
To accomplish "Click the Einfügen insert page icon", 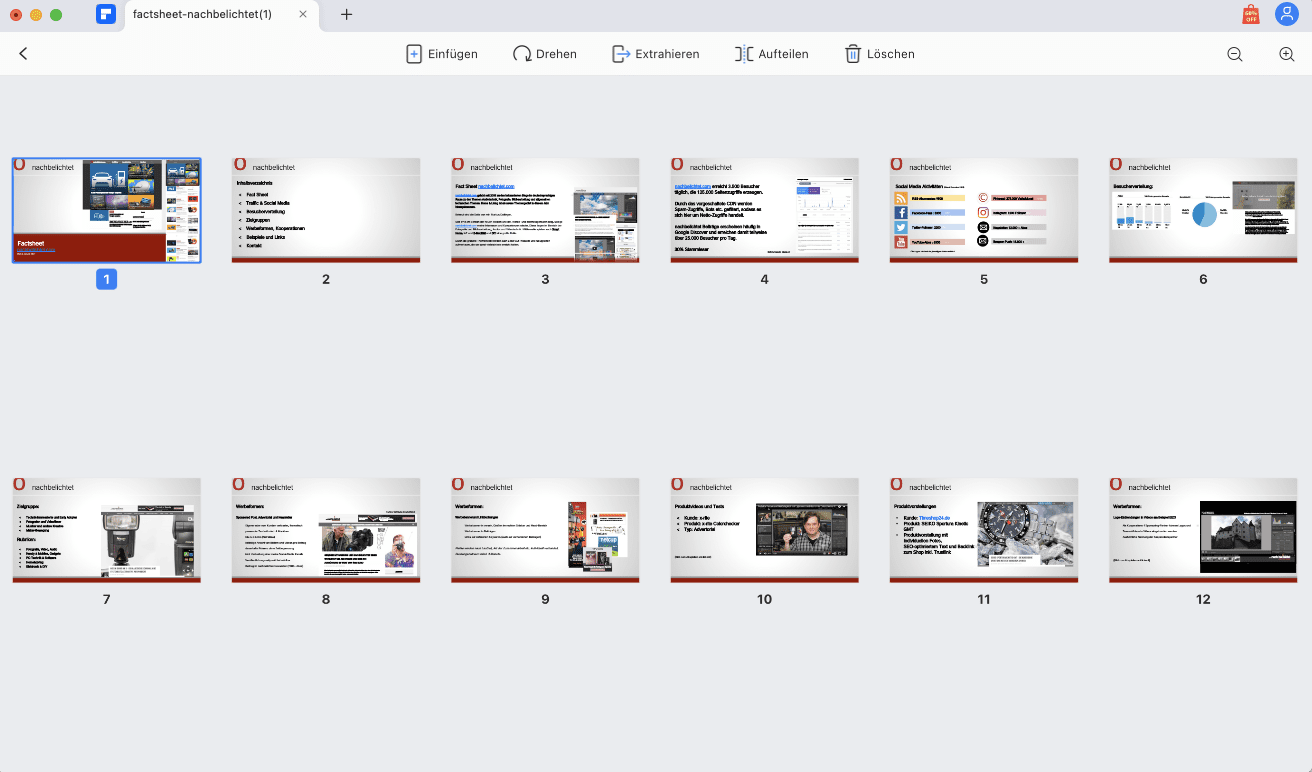I will click(x=414, y=54).
